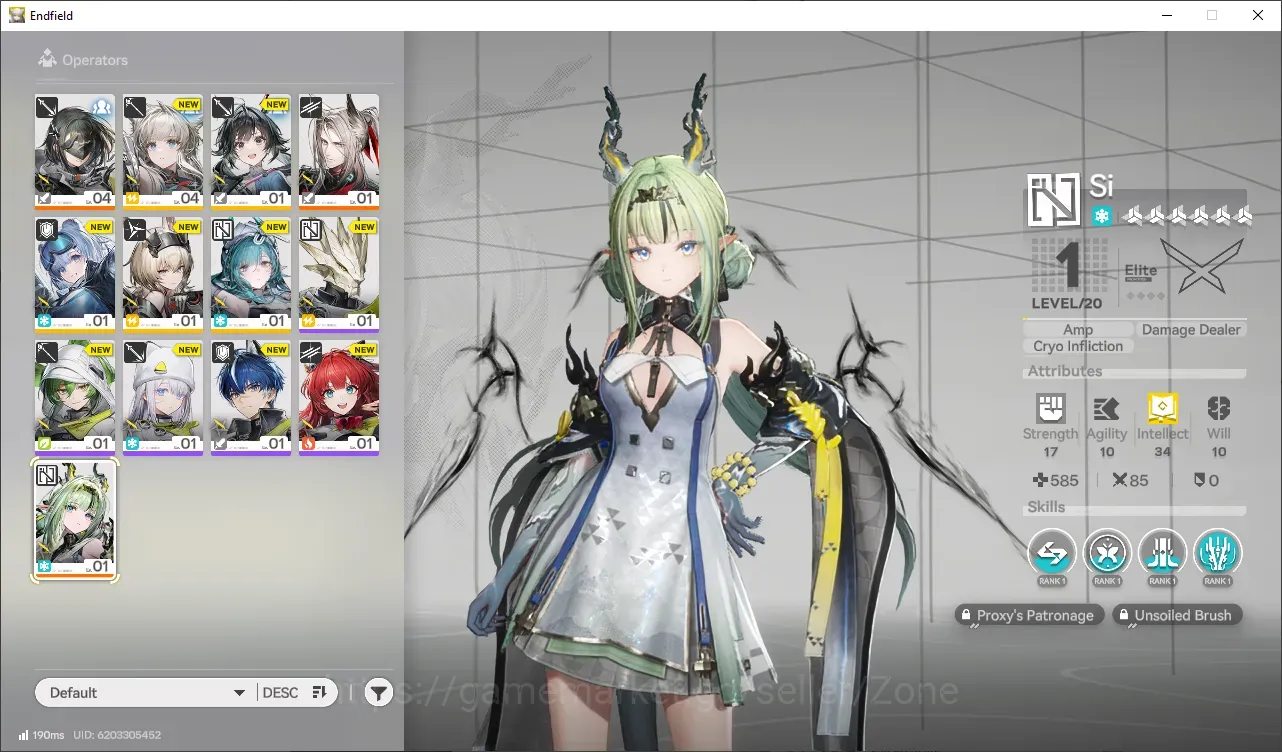The image size is (1282, 752).
Task: Click the crossed-swords attack icon beside 85
Action: tap(1119, 481)
